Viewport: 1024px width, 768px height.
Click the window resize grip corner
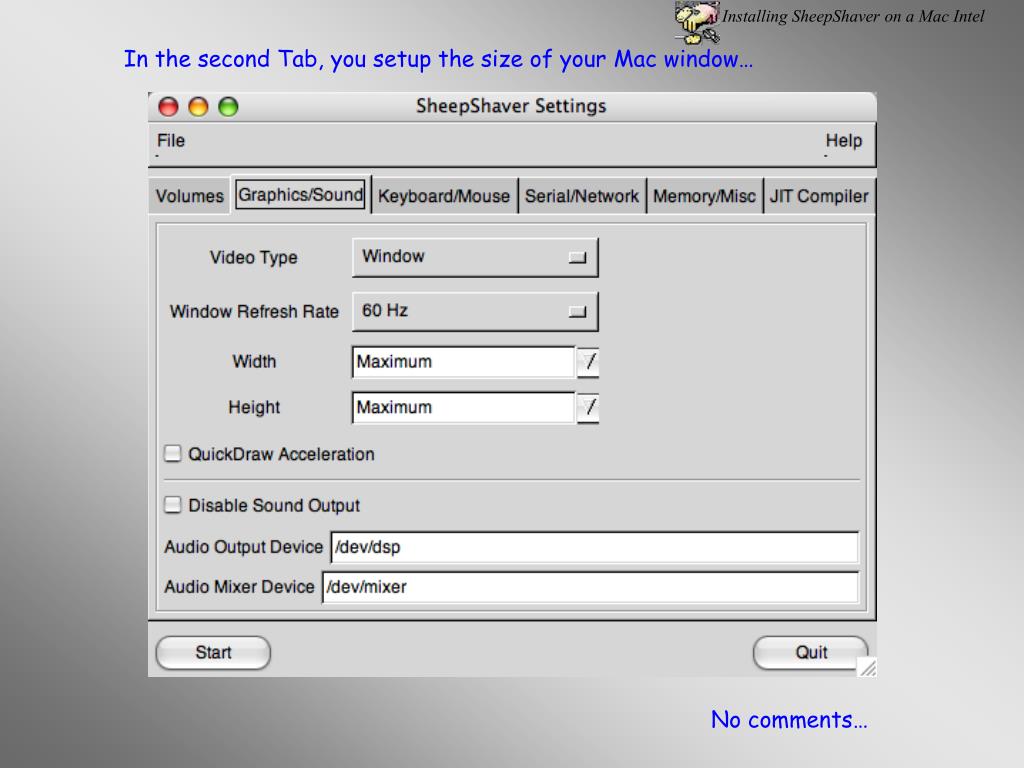(x=867, y=667)
